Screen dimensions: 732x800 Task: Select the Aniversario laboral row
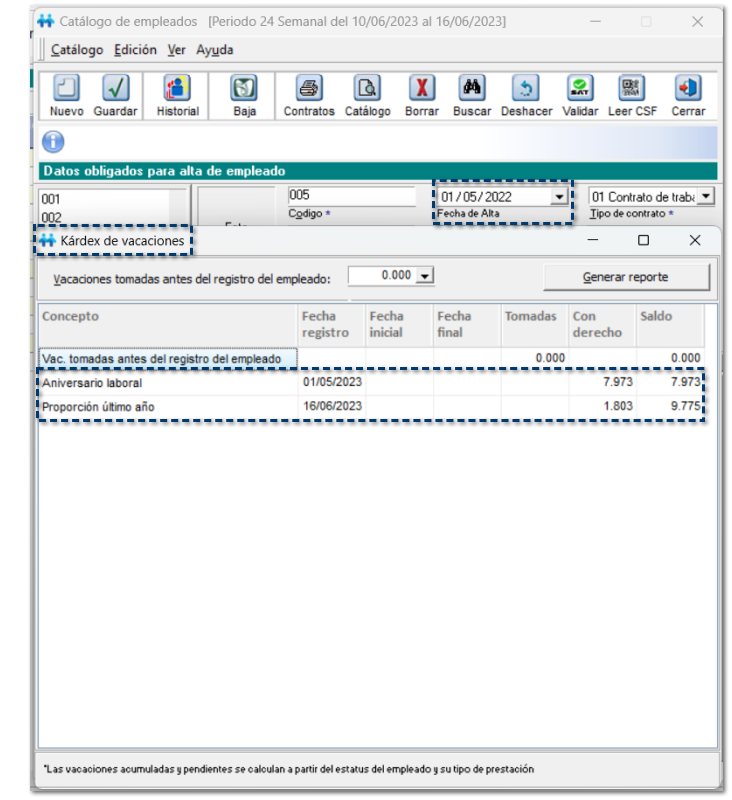168,382
